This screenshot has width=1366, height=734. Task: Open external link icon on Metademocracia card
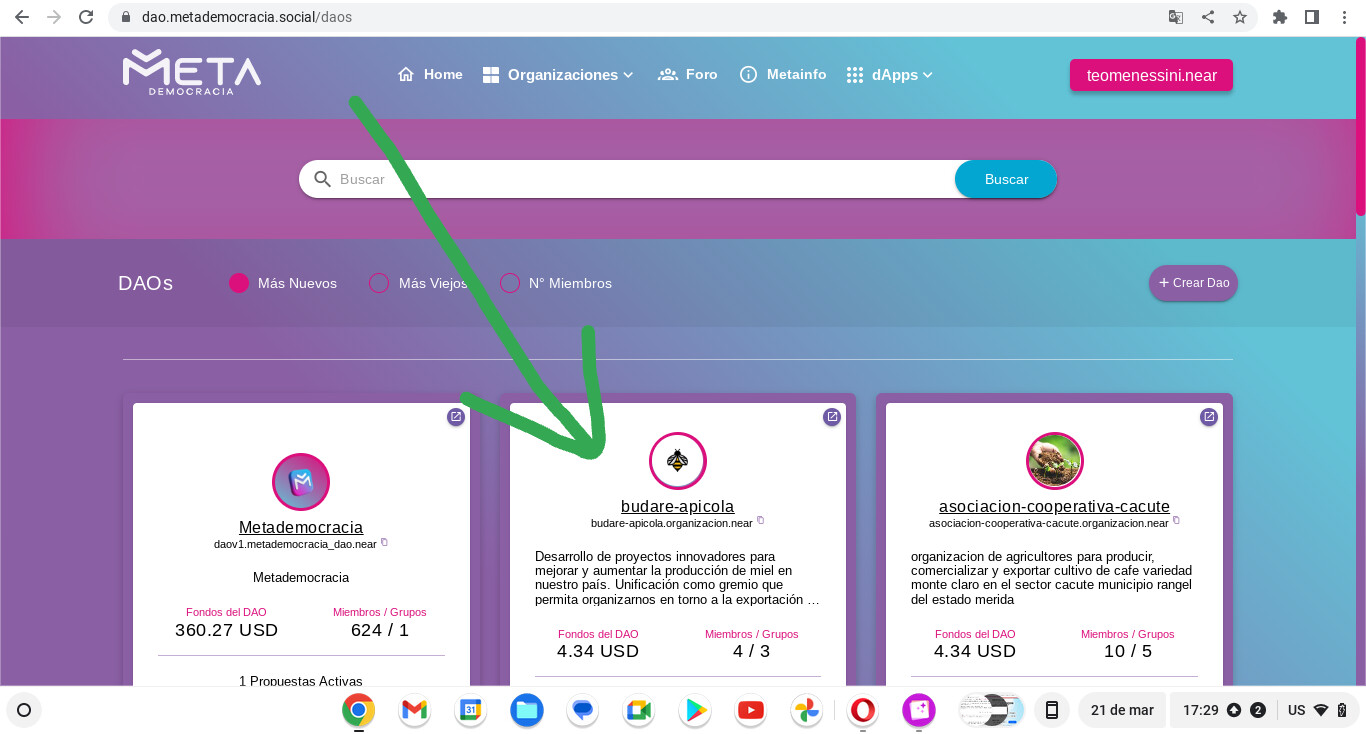tap(456, 417)
